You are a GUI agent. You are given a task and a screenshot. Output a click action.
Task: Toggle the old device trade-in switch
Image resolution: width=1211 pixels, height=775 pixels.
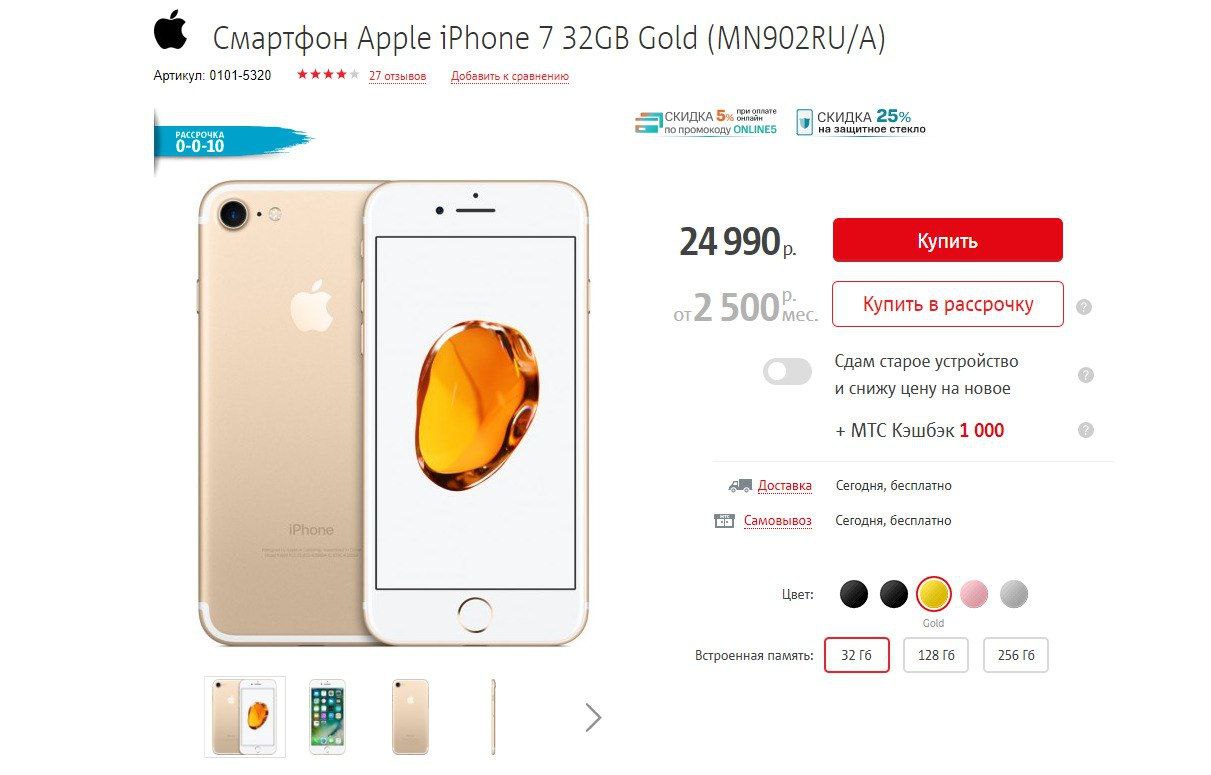click(x=787, y=373)
